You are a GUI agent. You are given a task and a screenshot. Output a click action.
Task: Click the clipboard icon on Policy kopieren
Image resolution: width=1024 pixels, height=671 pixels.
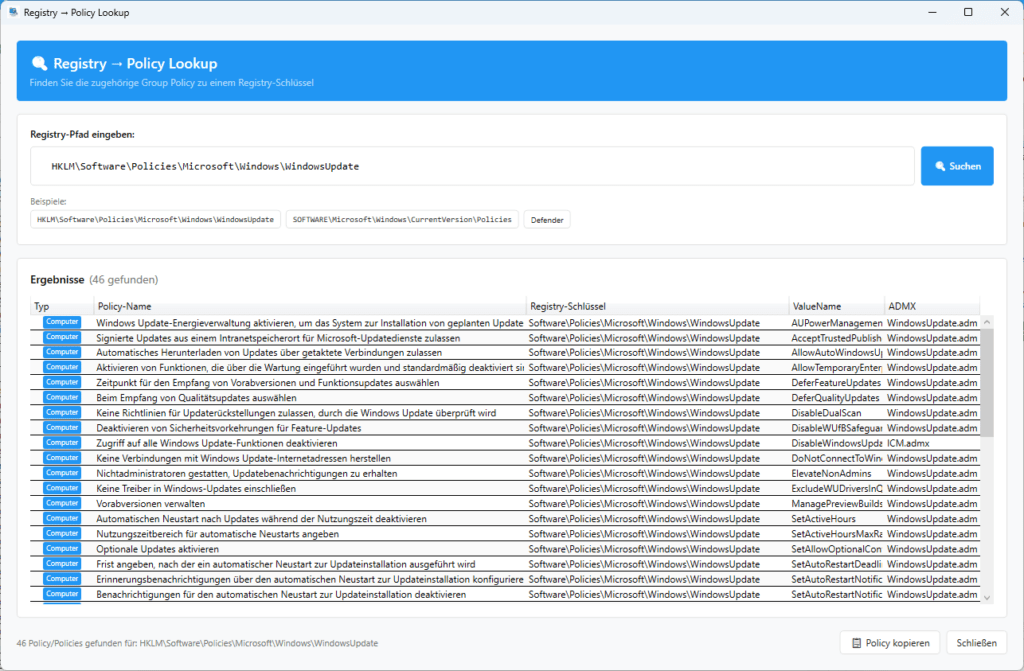[855, 642]
